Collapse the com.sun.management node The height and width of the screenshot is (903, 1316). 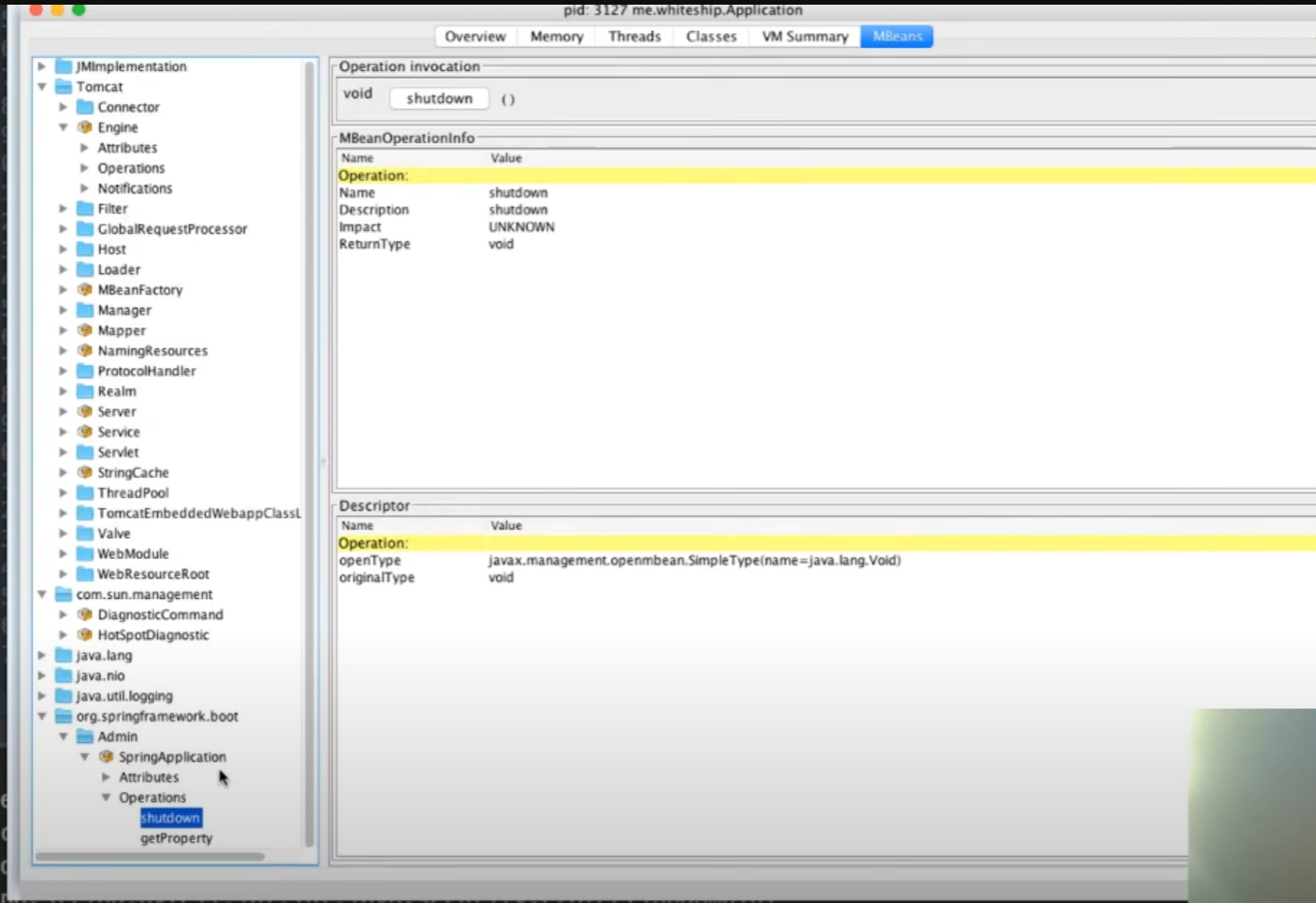coord(41,594)
